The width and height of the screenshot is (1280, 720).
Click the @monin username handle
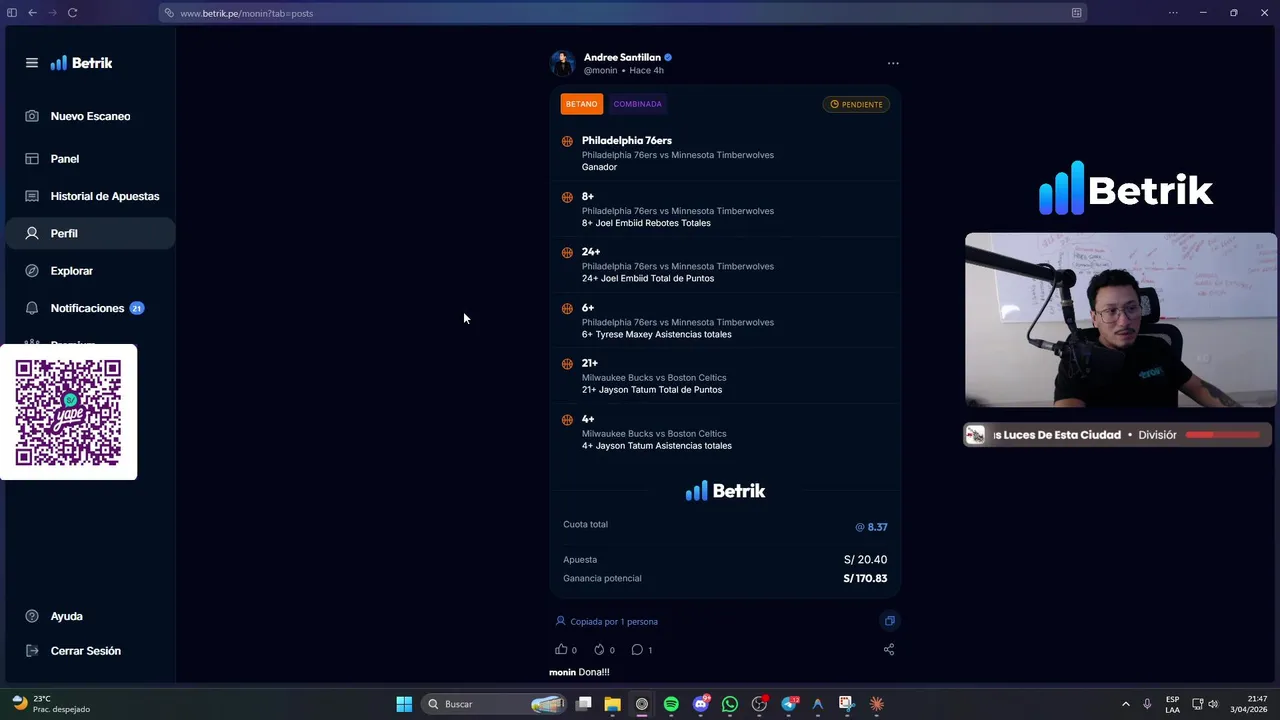click(x=600, y=71)
